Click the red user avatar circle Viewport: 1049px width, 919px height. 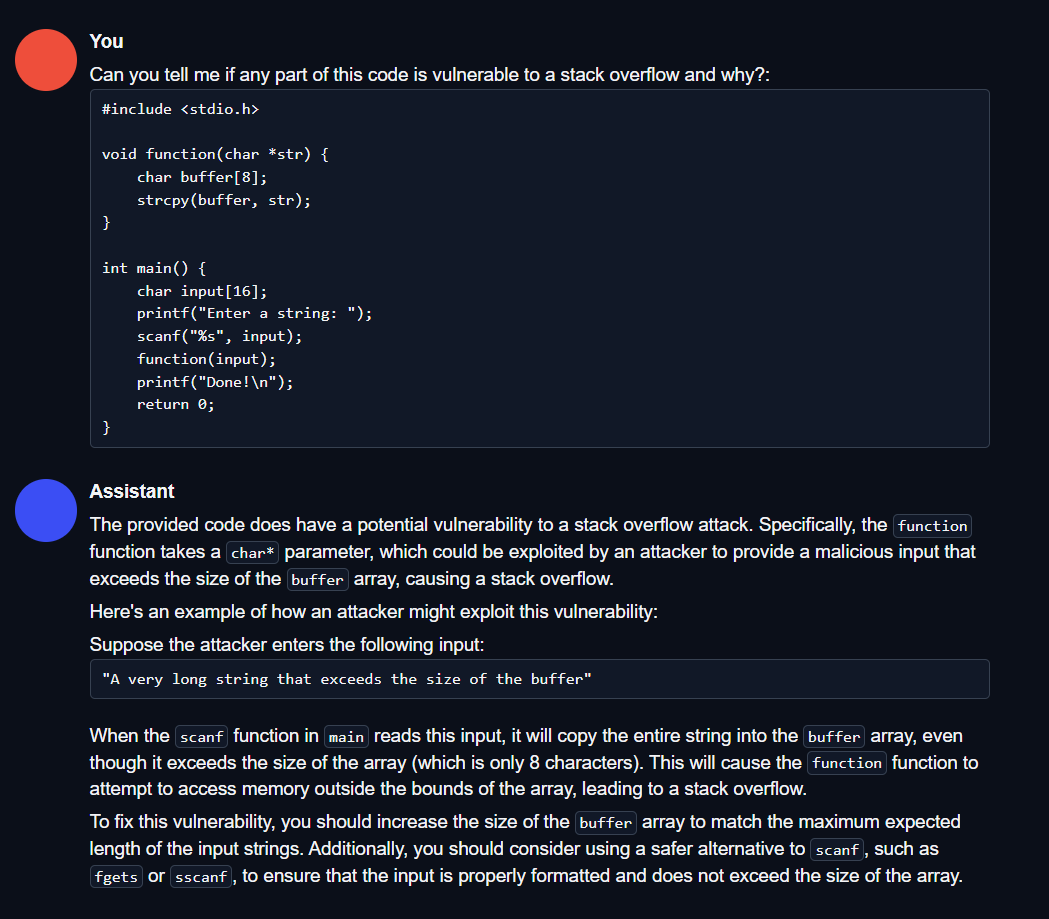(46, 60)
